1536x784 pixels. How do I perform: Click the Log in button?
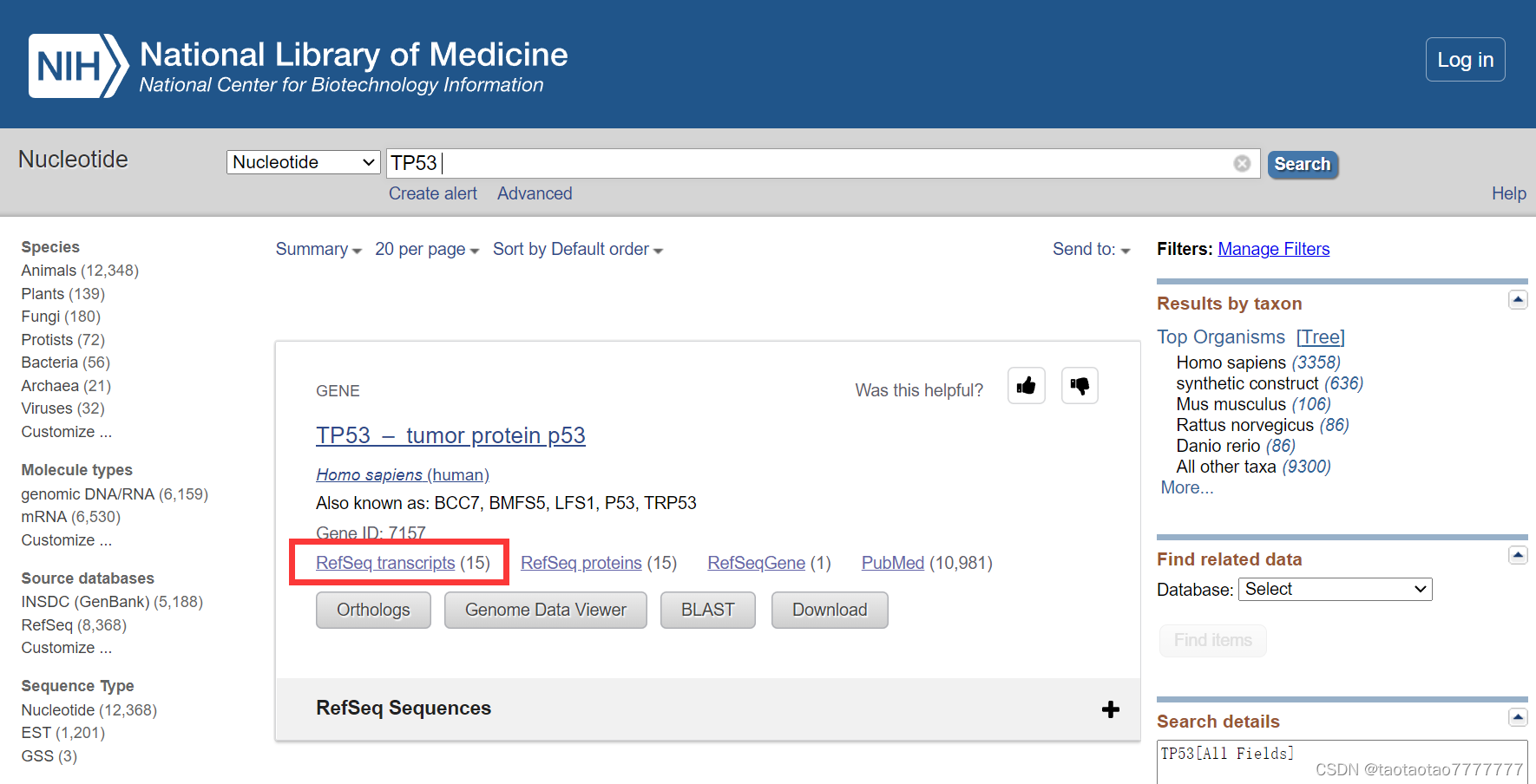pos(1465,60)
